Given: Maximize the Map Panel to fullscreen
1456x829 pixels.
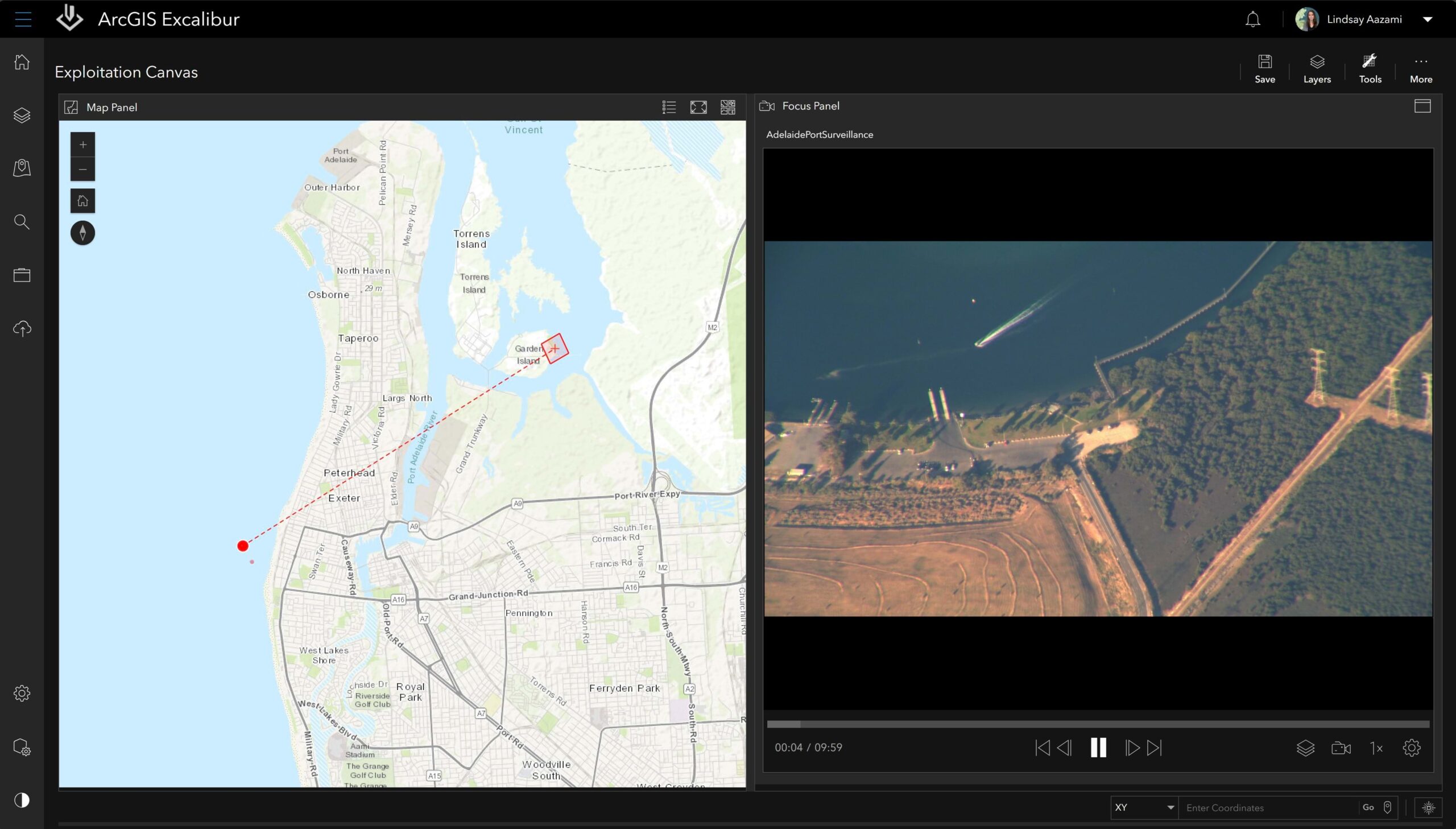Looking at the screenshot, I should [x=698, y=107].
